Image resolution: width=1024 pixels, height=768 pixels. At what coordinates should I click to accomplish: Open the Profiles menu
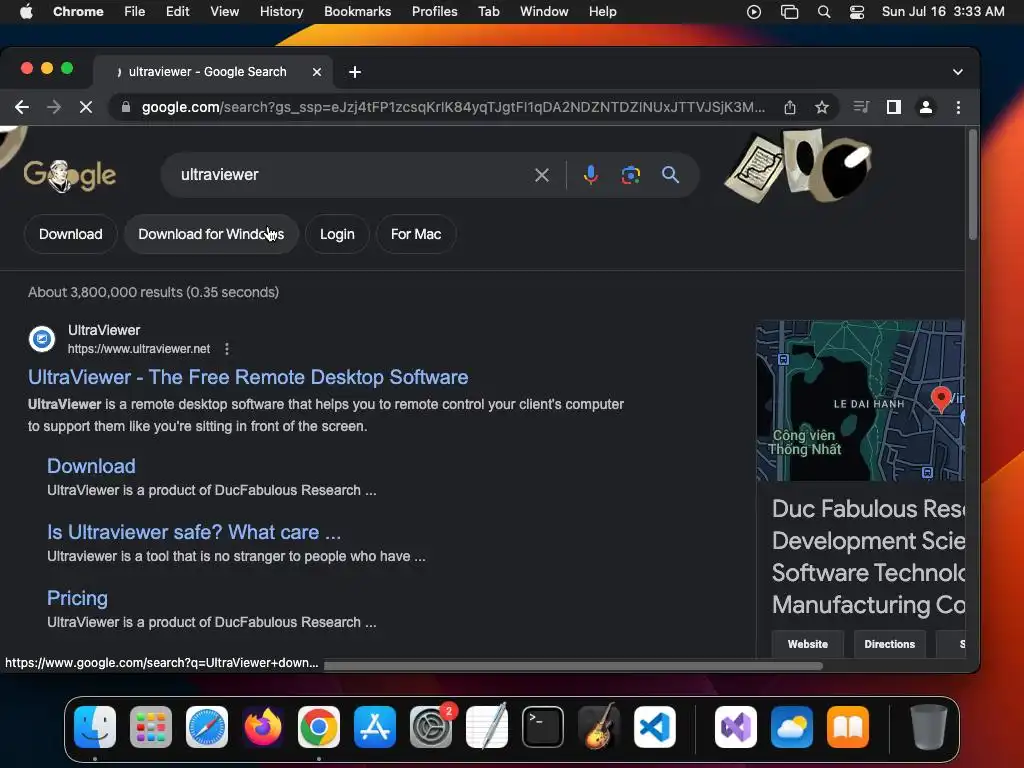coord(434,12)
